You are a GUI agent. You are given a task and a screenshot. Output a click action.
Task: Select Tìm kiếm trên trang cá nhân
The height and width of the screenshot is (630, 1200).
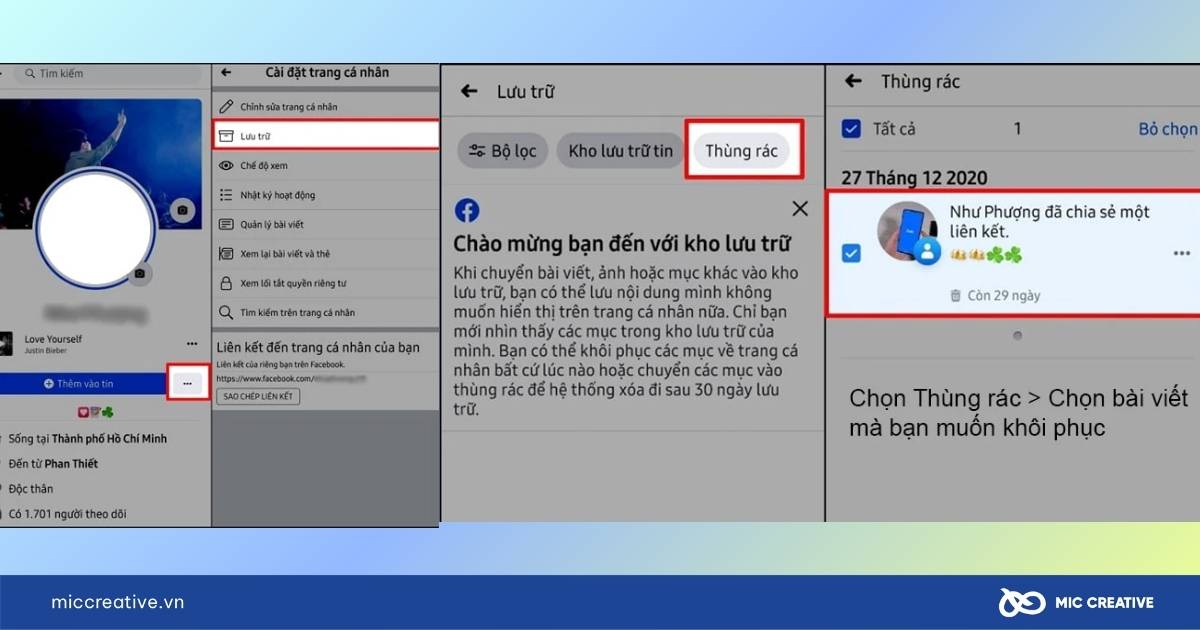click(325, 312)
